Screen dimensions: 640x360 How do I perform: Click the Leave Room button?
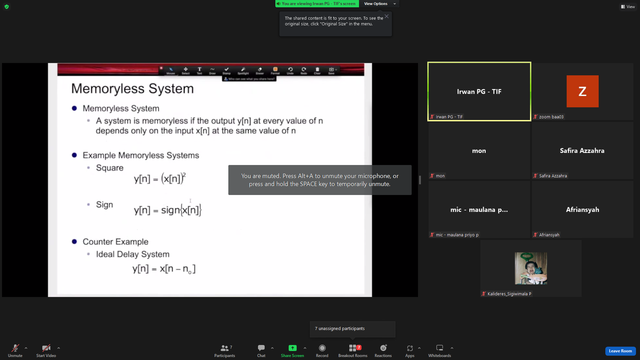click(x=620, y=351)
